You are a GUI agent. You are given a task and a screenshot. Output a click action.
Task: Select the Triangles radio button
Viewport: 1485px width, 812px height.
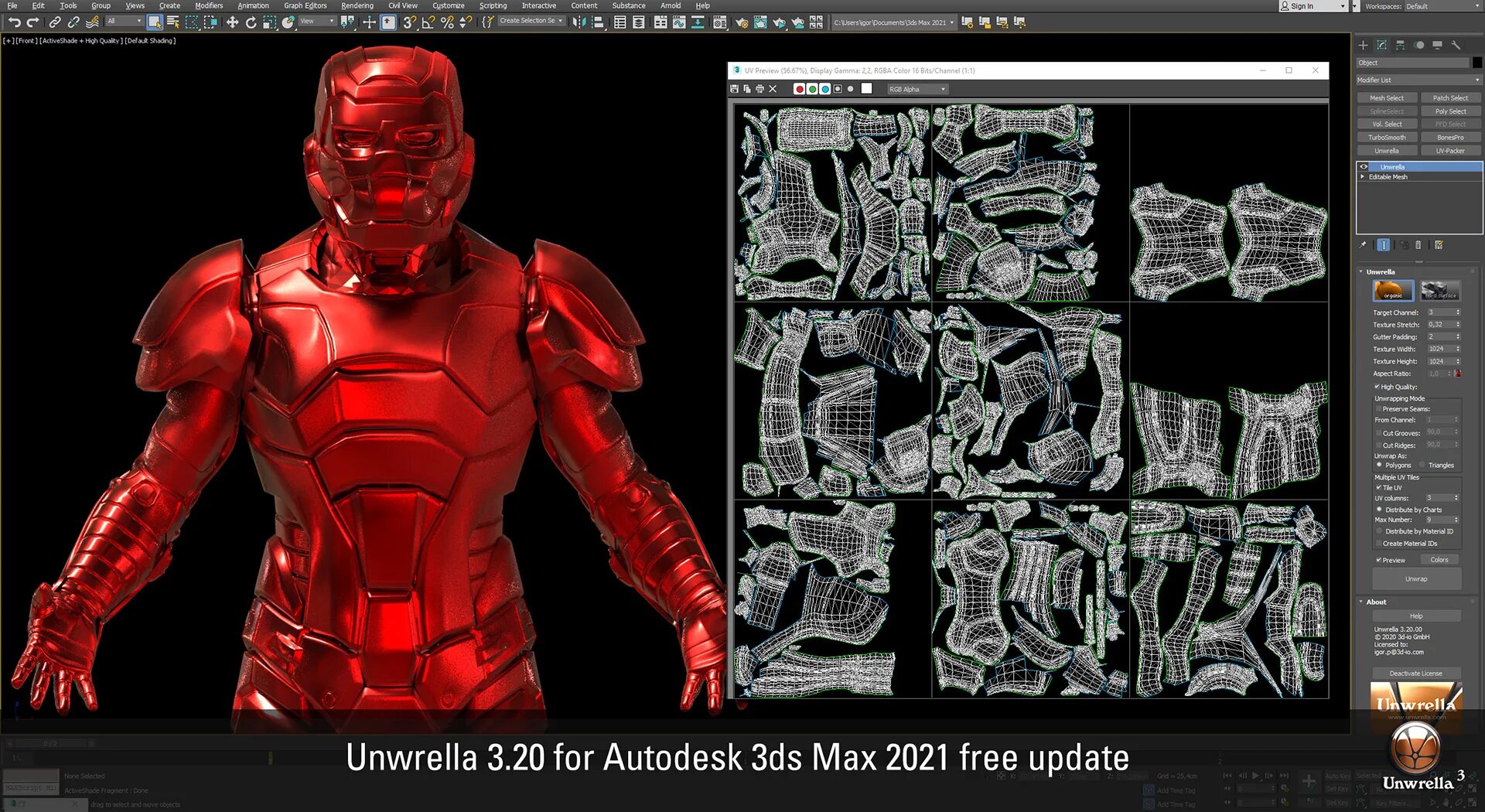click(x=1423, y=466)
